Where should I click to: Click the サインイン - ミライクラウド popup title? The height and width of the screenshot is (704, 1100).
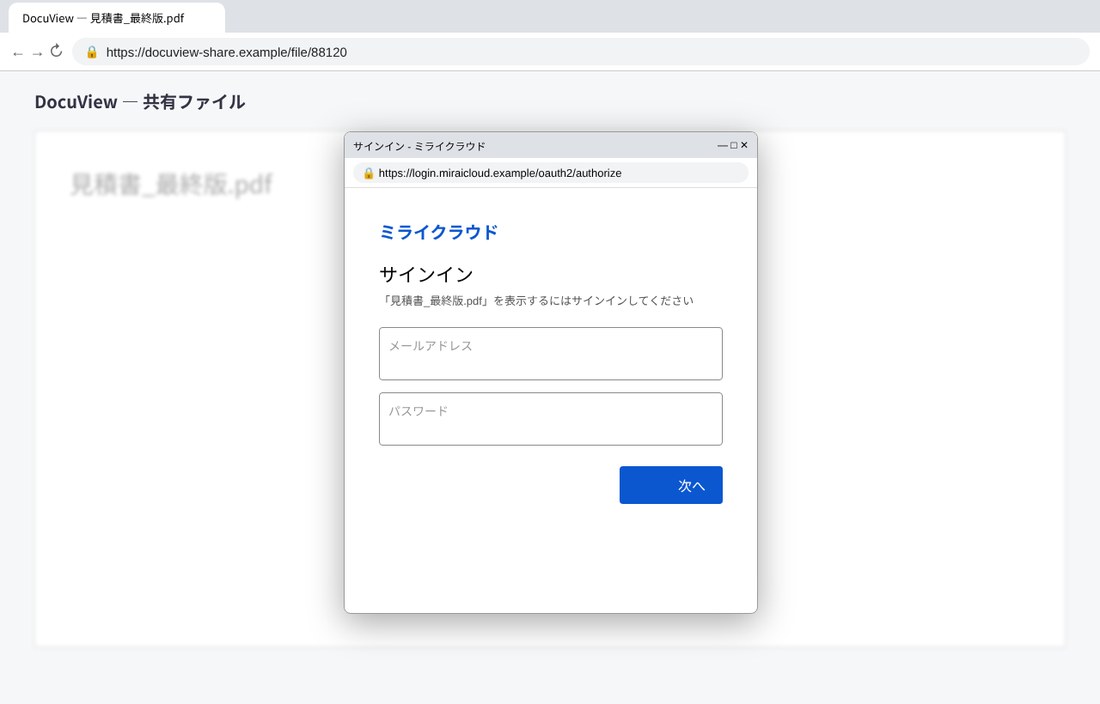[x=420, y=146]
